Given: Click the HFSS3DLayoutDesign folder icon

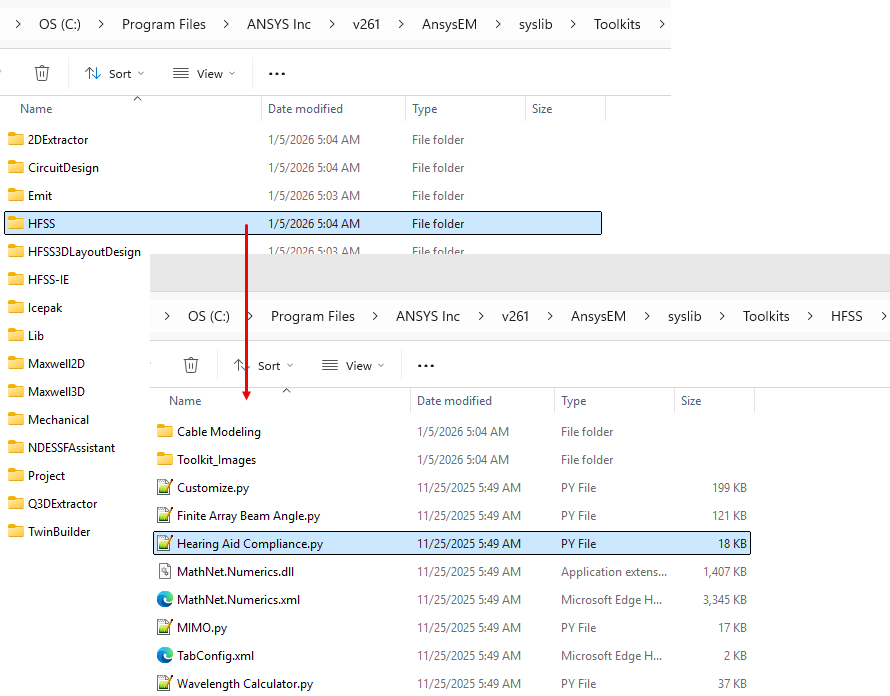Looking at the screenshot, I should tap(16, 251).
